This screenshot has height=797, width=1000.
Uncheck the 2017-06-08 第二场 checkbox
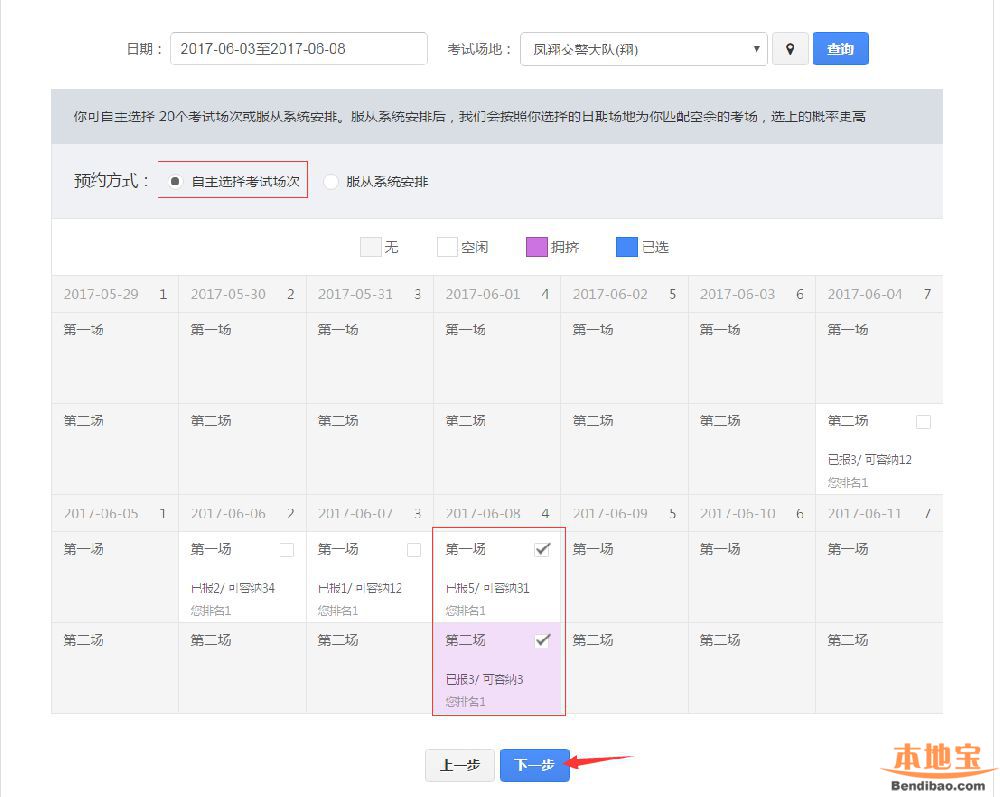point(542,641)
